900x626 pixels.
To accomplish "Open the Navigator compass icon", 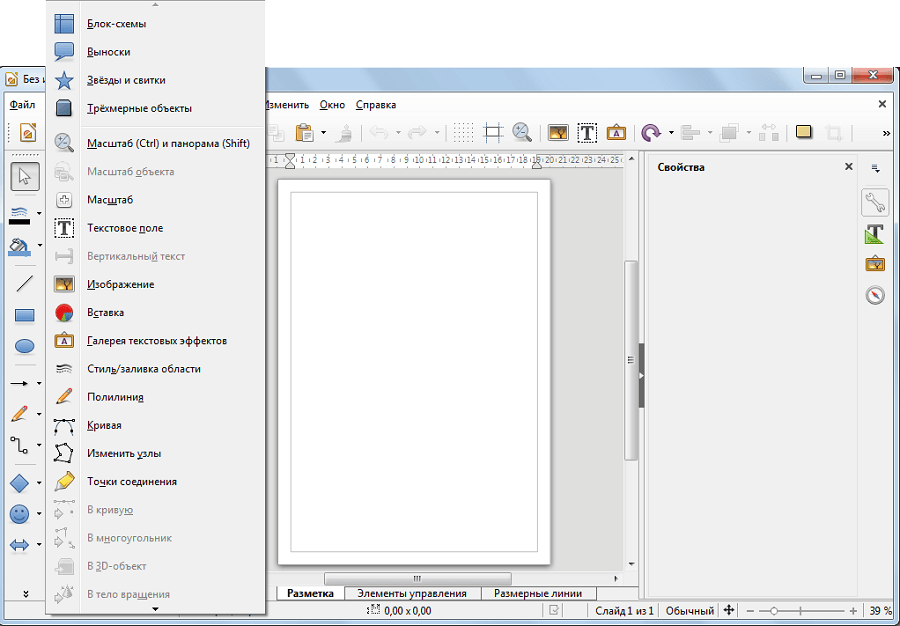I will (x=875, y=295).
